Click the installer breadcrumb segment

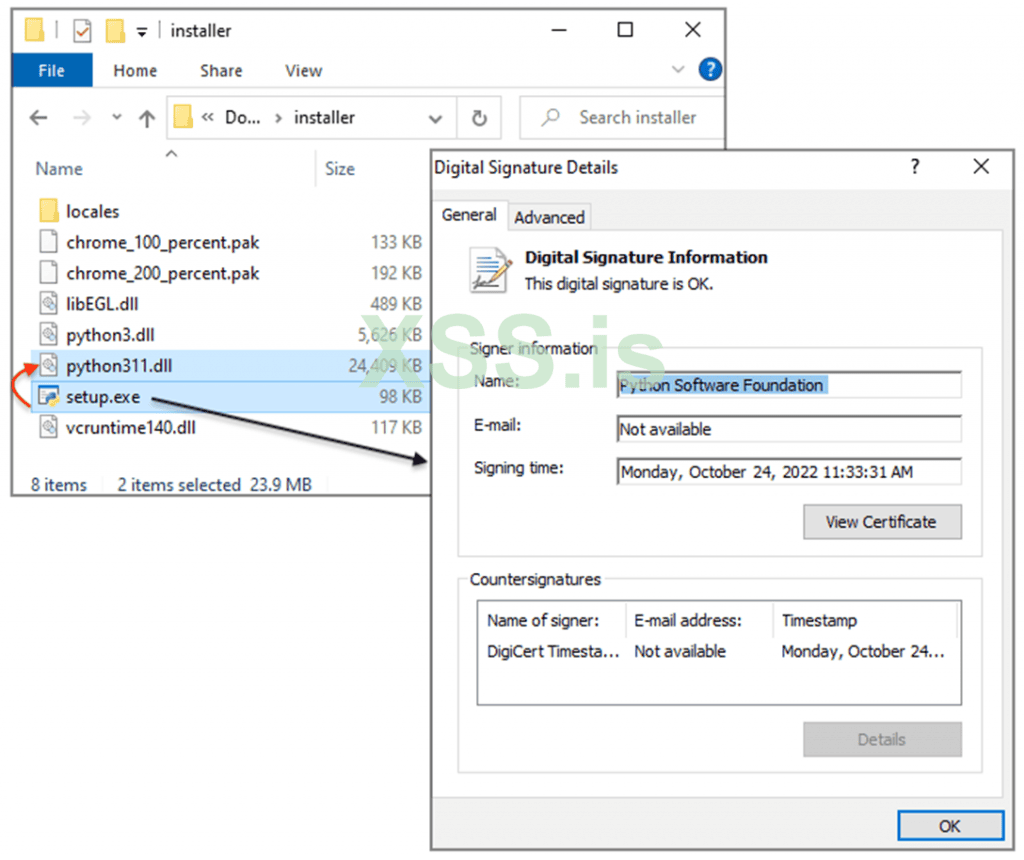[325, 118]
